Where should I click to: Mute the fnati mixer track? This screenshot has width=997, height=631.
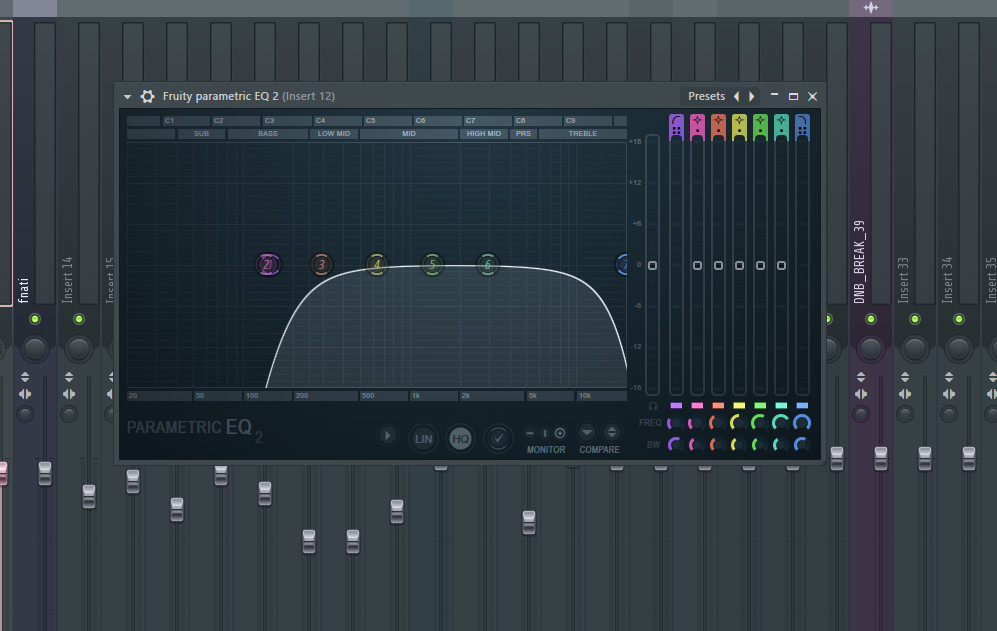pyautogui.click(x=35, y=319)
